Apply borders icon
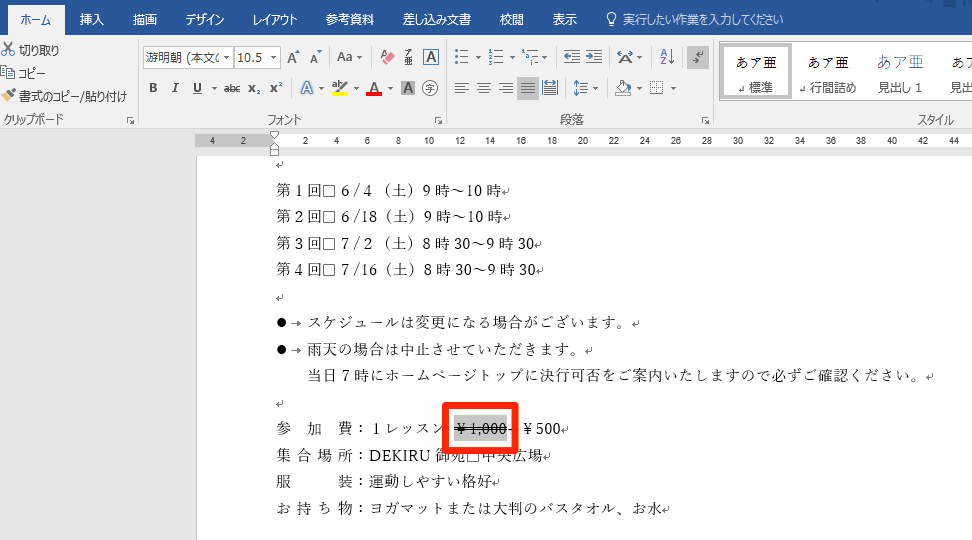This screenshot has width=972, height=540. pos(656,88)
